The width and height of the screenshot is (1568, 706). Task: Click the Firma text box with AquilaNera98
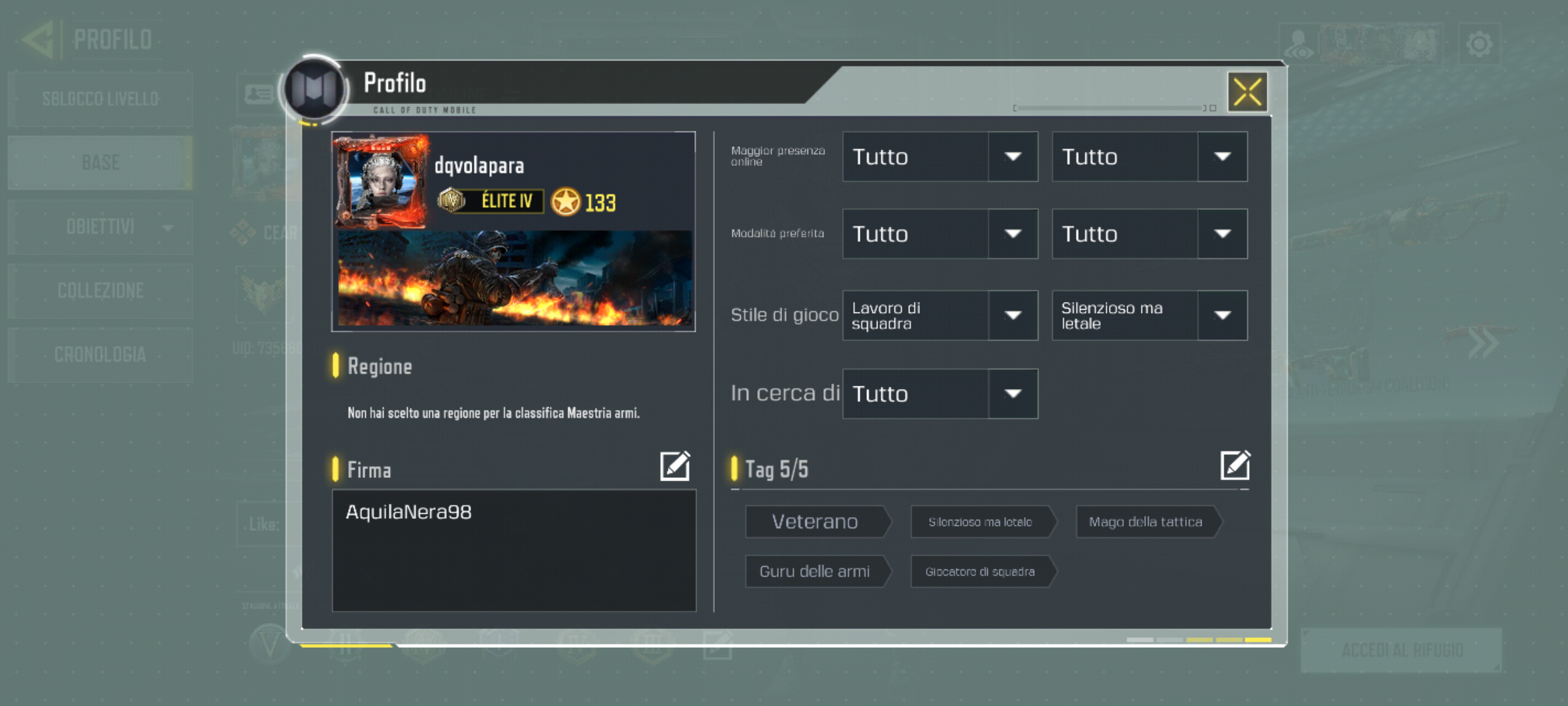pyautogui.click(x=514, y=550)
